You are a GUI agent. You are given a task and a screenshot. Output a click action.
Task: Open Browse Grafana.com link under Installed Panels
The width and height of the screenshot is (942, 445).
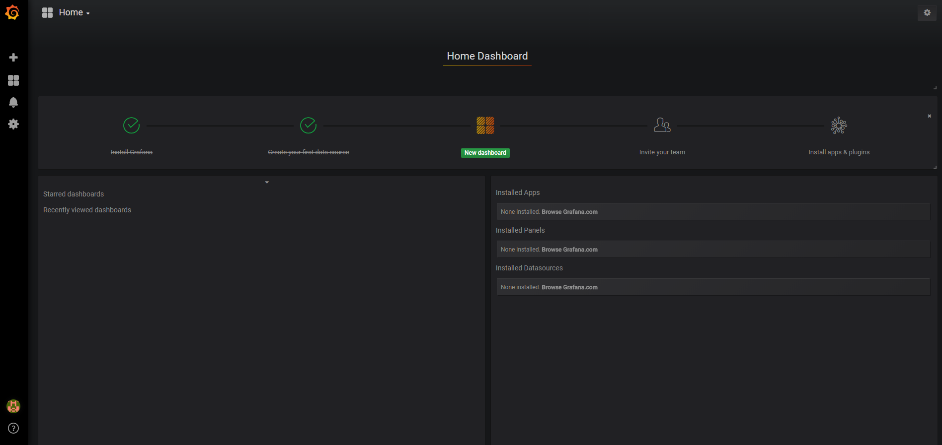pos(570,249)
